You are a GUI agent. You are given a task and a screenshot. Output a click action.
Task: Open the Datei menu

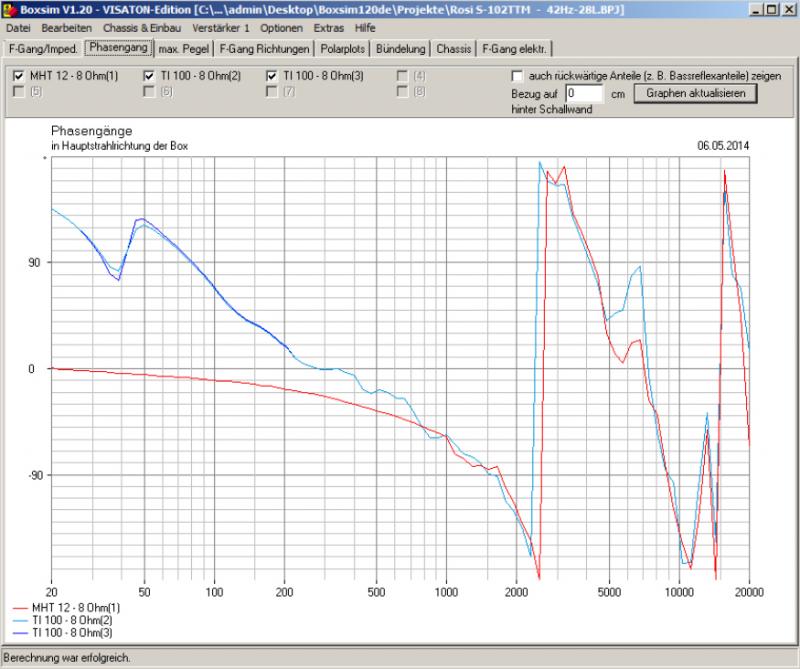pyautogui.click(x=18, y=28)
